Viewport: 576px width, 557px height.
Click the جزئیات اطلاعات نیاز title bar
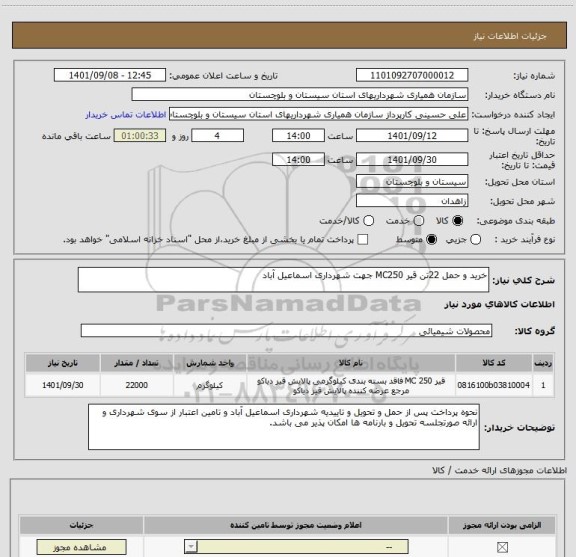[x=289, y=36]
